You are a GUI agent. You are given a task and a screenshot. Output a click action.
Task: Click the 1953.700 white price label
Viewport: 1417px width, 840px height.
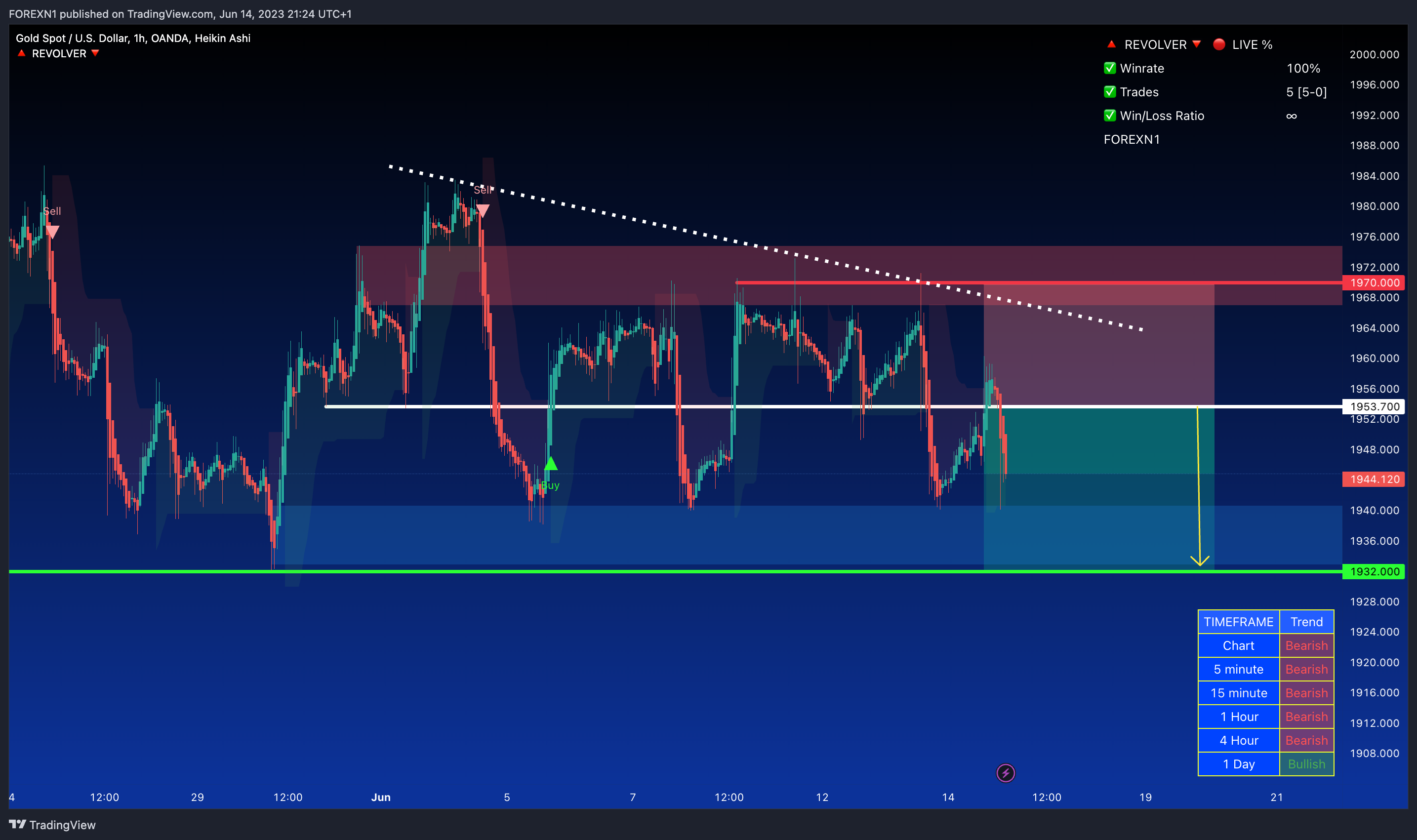tap(1374, 406)
